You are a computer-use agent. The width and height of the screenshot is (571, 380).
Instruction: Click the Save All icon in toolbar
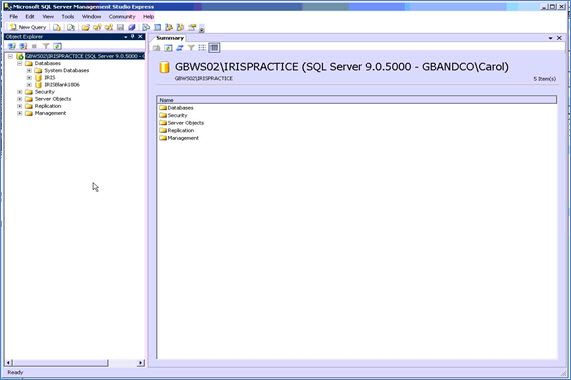(x=132, y=27)
